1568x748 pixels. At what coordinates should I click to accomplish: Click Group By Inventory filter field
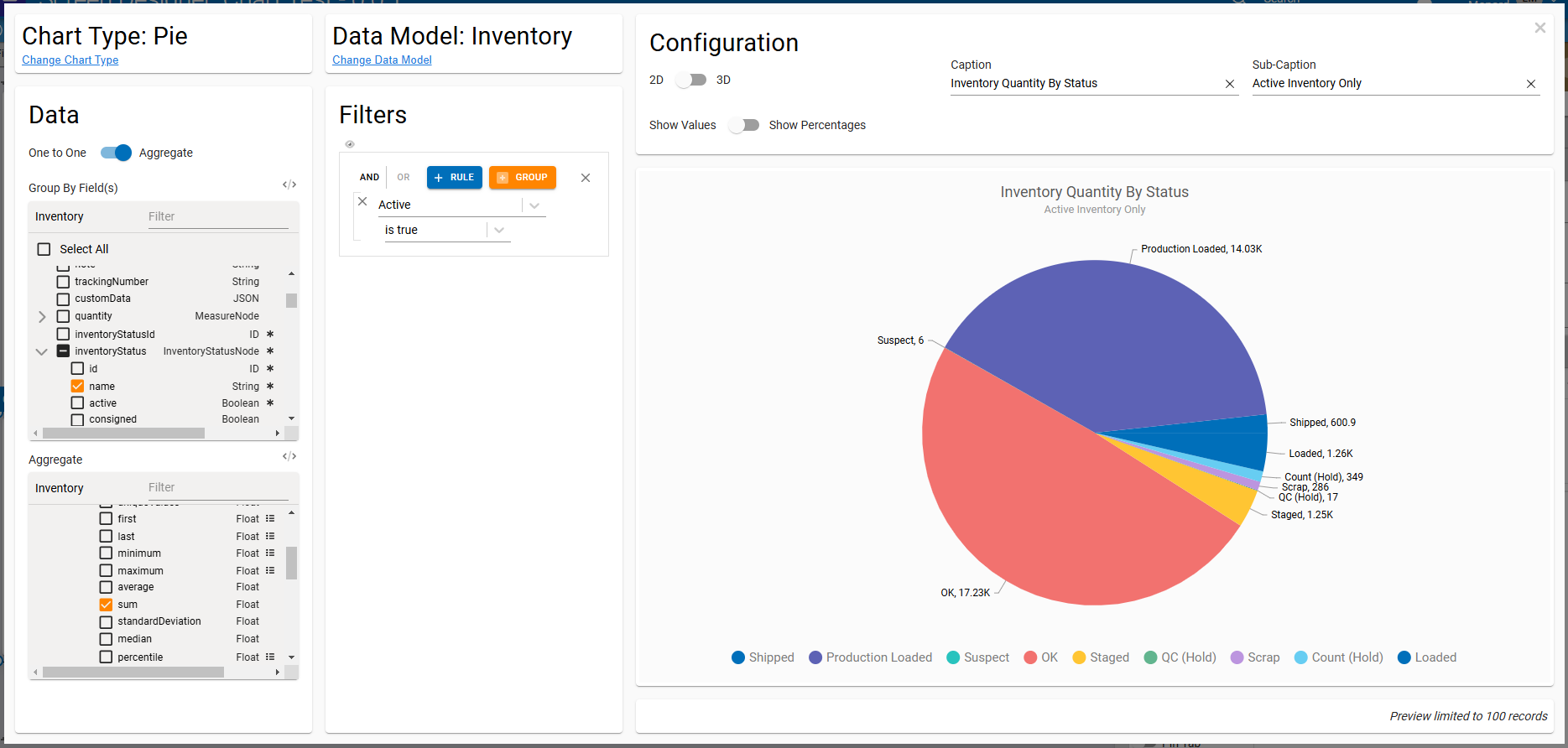[218, 216]
